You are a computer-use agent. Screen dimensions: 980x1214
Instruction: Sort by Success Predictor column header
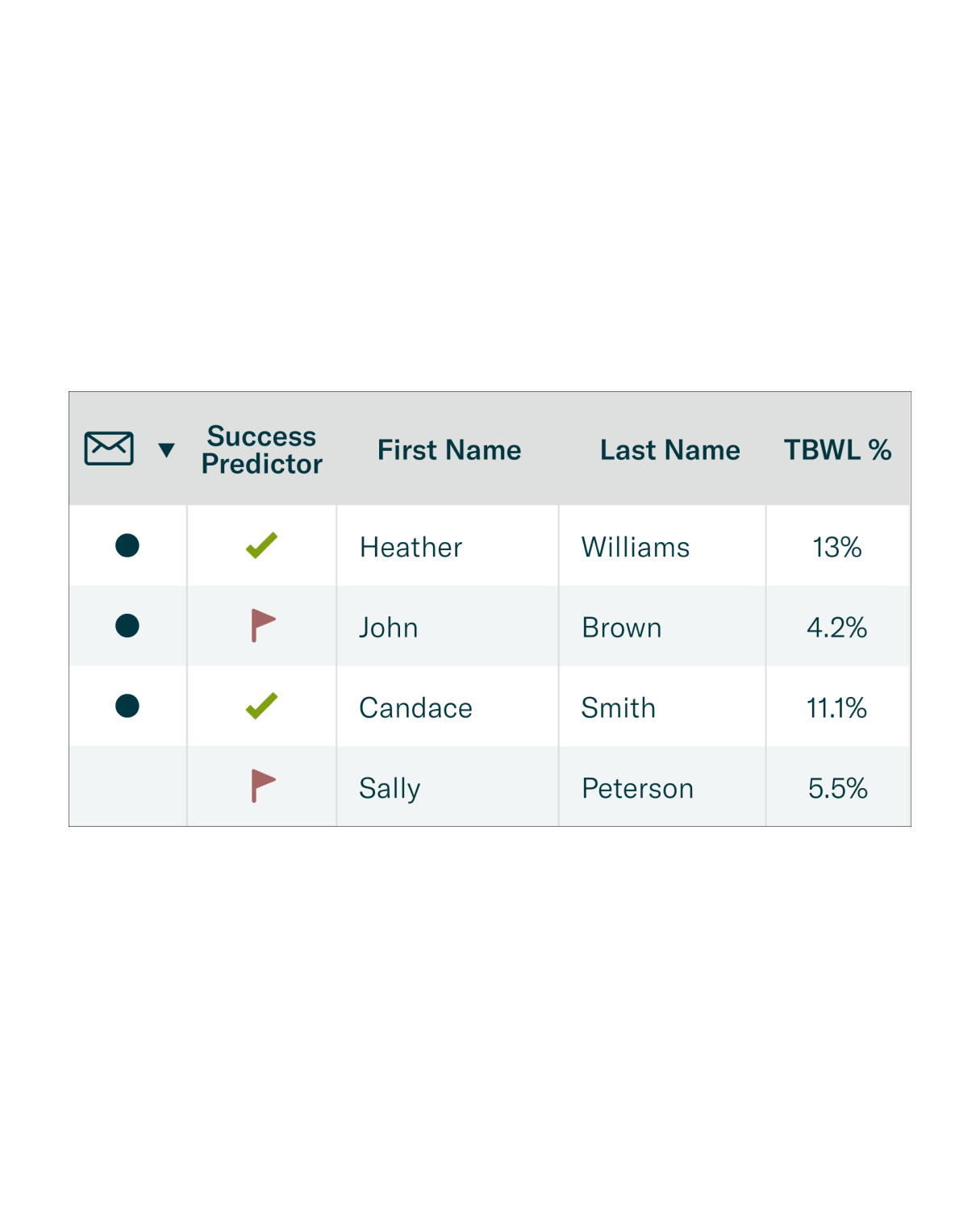[261, 450]
